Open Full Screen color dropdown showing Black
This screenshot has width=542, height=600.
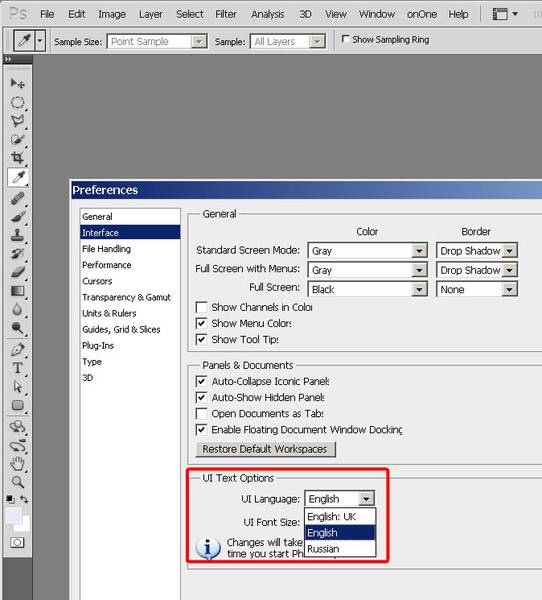point(367,289)
